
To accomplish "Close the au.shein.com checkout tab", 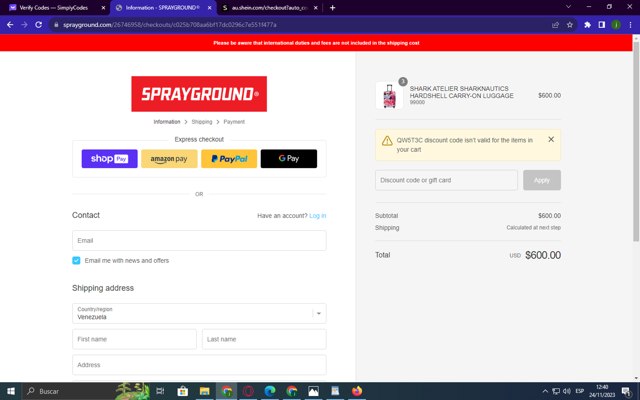I will tap(316, 8).
